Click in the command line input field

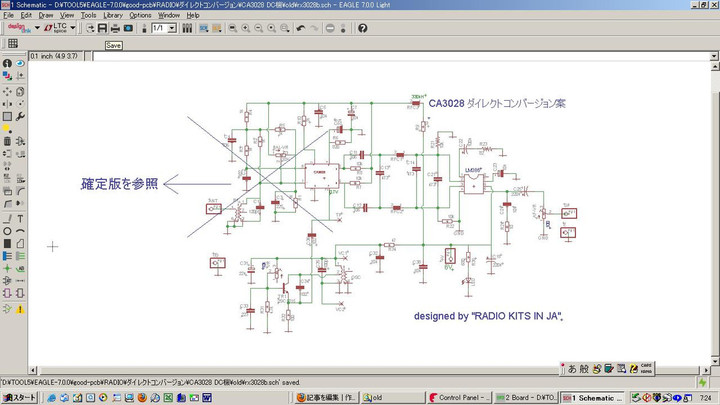(400, 55)
